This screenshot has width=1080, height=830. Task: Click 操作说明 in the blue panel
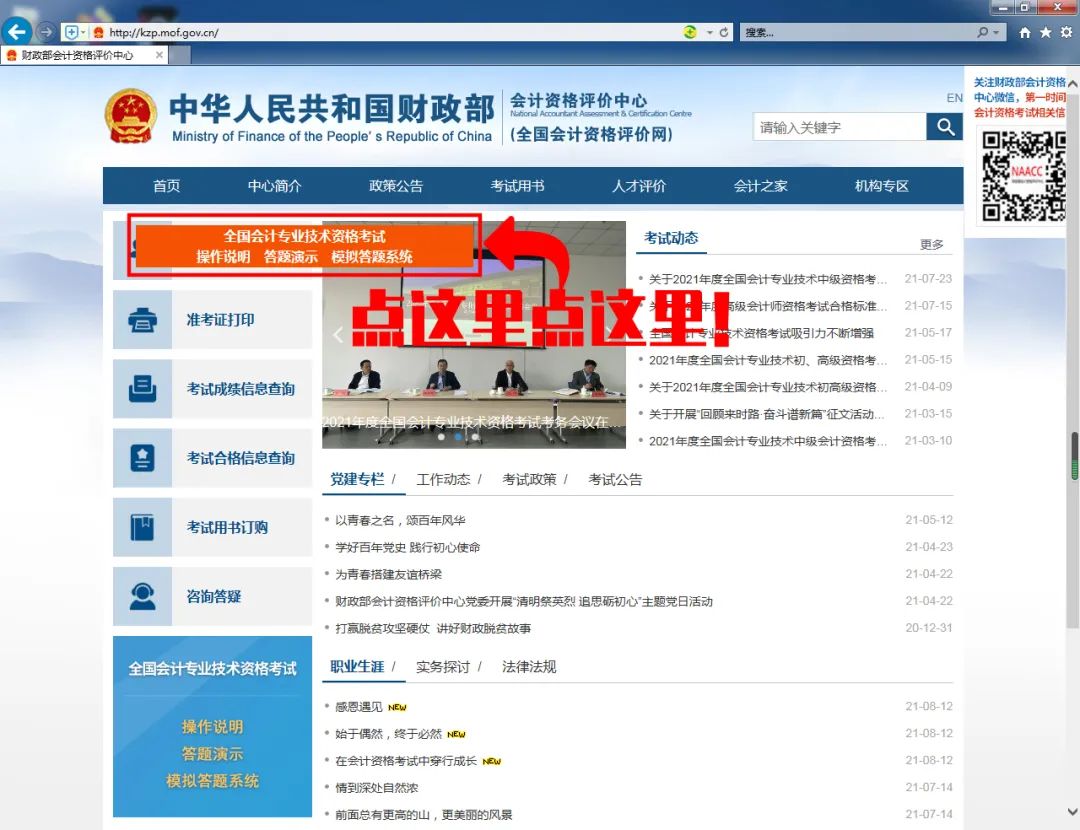[x=212, y=727]
